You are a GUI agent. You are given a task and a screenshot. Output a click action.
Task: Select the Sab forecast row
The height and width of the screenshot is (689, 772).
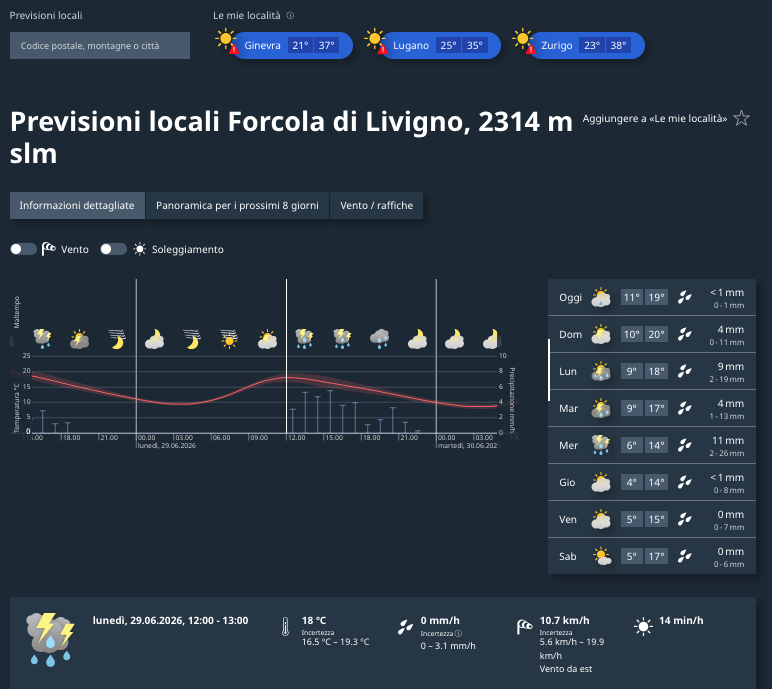(651, 556)
